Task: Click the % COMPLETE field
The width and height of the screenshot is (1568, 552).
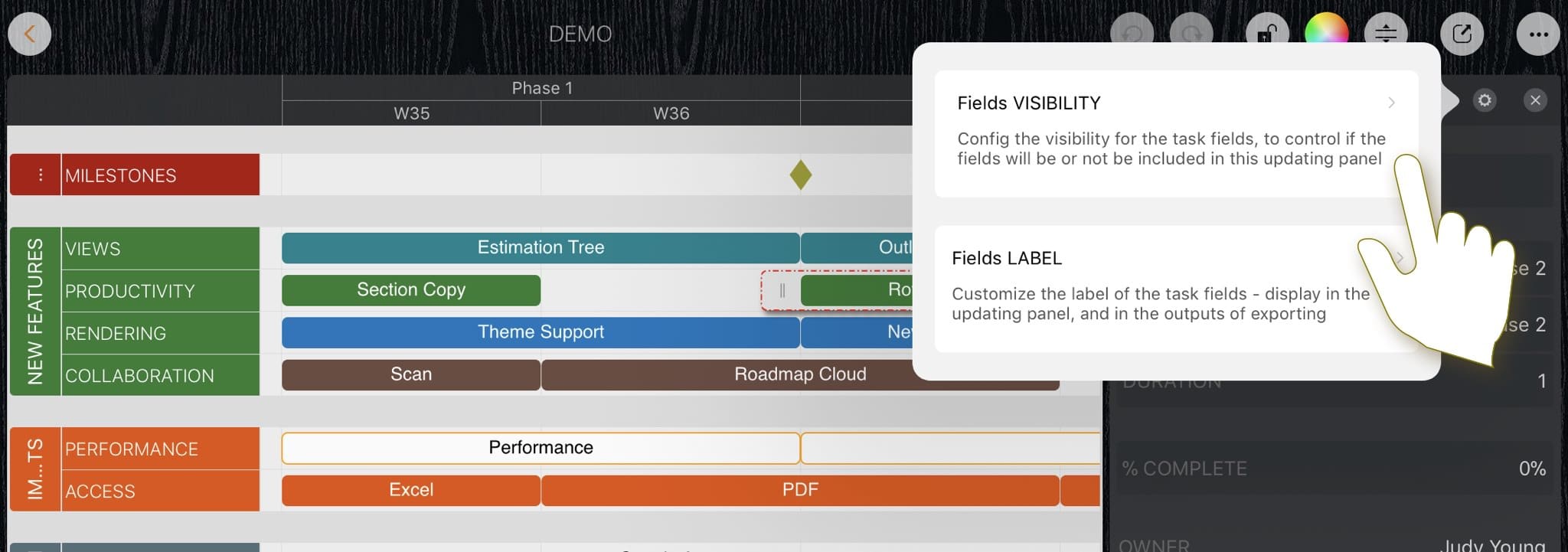Action: click(1334, 468)
